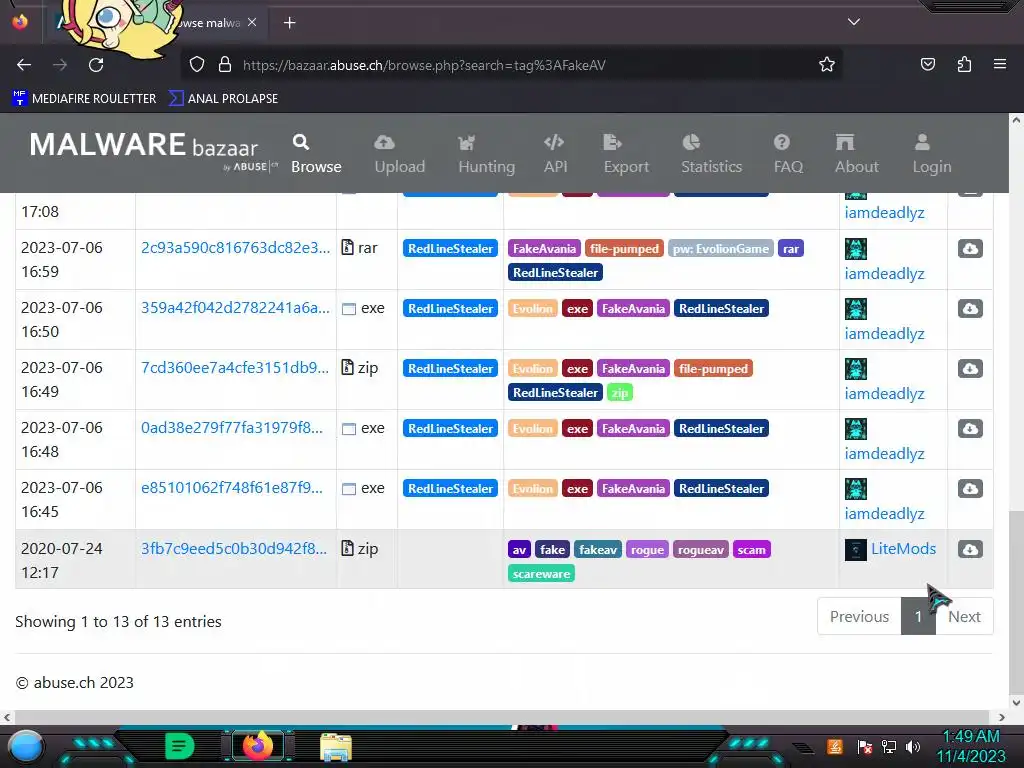This screenshot has height=768, width=1024.
Task: Download the 16:49 zip sample
Action: 970,368
